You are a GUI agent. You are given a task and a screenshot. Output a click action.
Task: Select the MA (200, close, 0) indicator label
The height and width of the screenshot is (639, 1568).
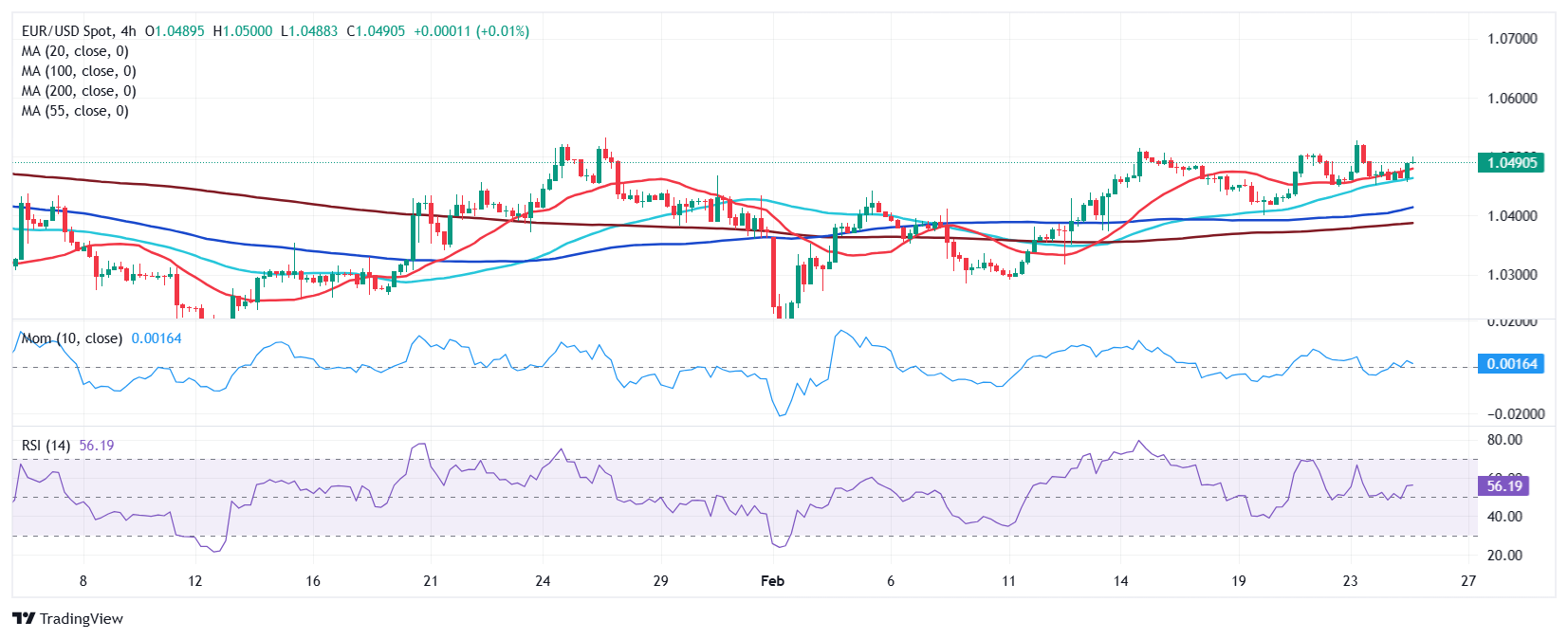click(x=79, y=91)
